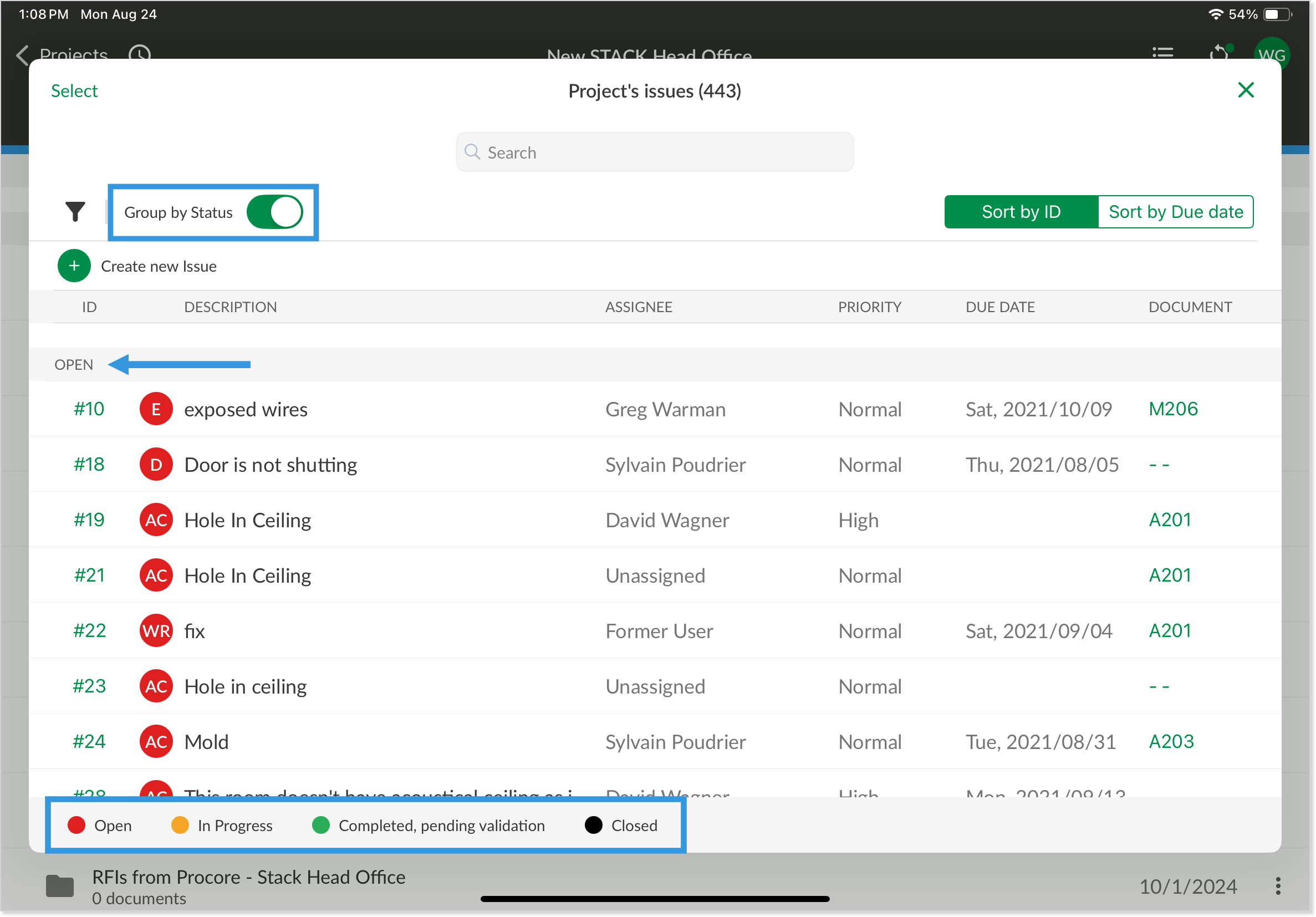
Task: Click the ID column header
Action: [x=89, y=307]
